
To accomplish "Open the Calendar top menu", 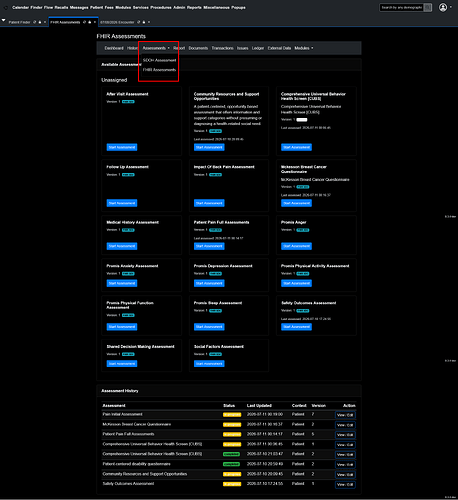I will coord(20,7).
